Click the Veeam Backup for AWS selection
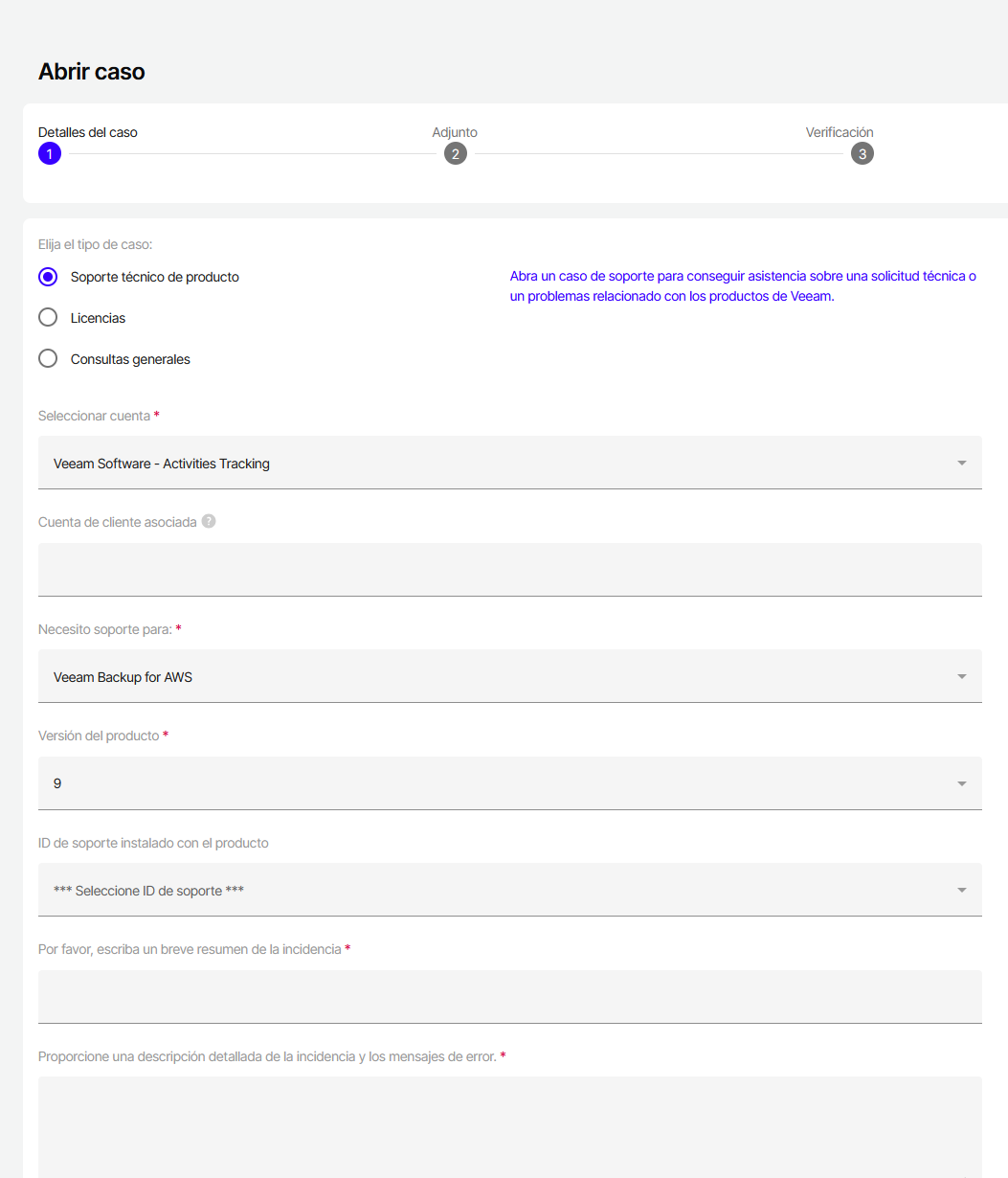The height and width of the screenshot is (1178, 1008). pos(123,677)
